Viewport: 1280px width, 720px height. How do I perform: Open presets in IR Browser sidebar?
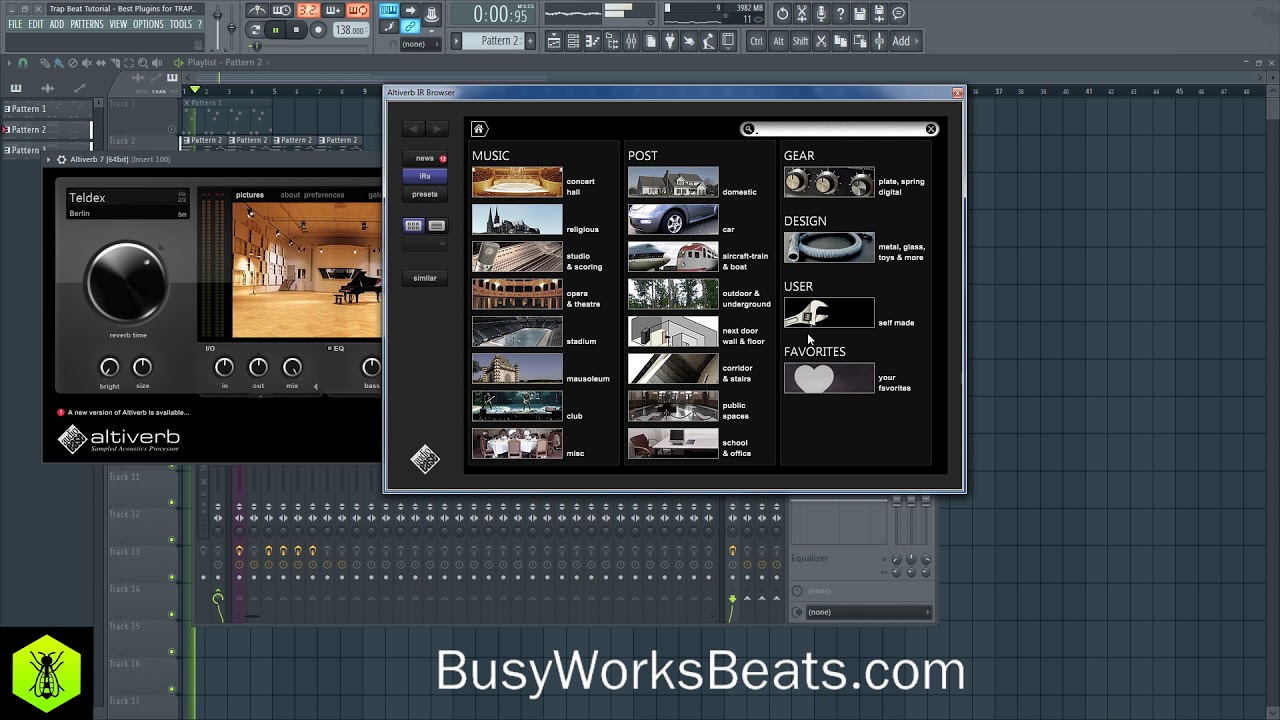[425, 194]
